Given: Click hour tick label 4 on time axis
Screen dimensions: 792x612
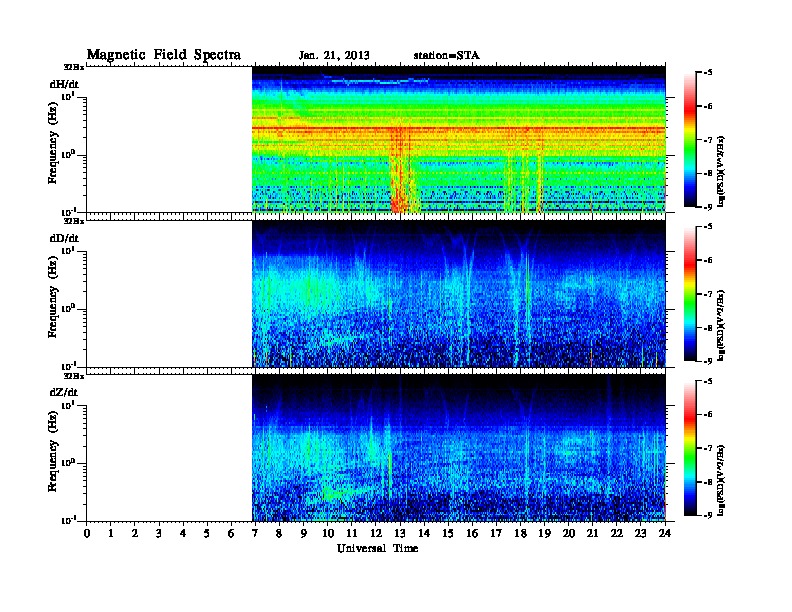Looking at the screenshot, I should pyautogui.click(x=183, y=533).
